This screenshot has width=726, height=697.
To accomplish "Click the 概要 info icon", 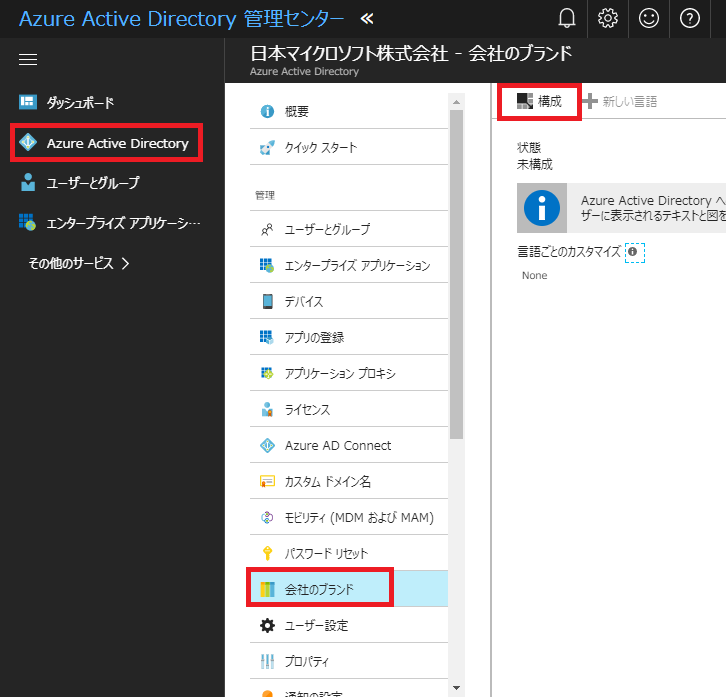I will (x=267, y=111).
